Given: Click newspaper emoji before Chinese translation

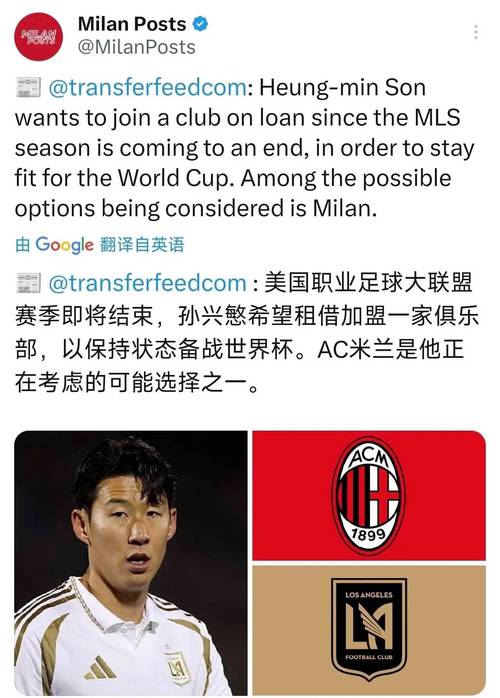Looking at the screenshot, I should coord(28,283).
